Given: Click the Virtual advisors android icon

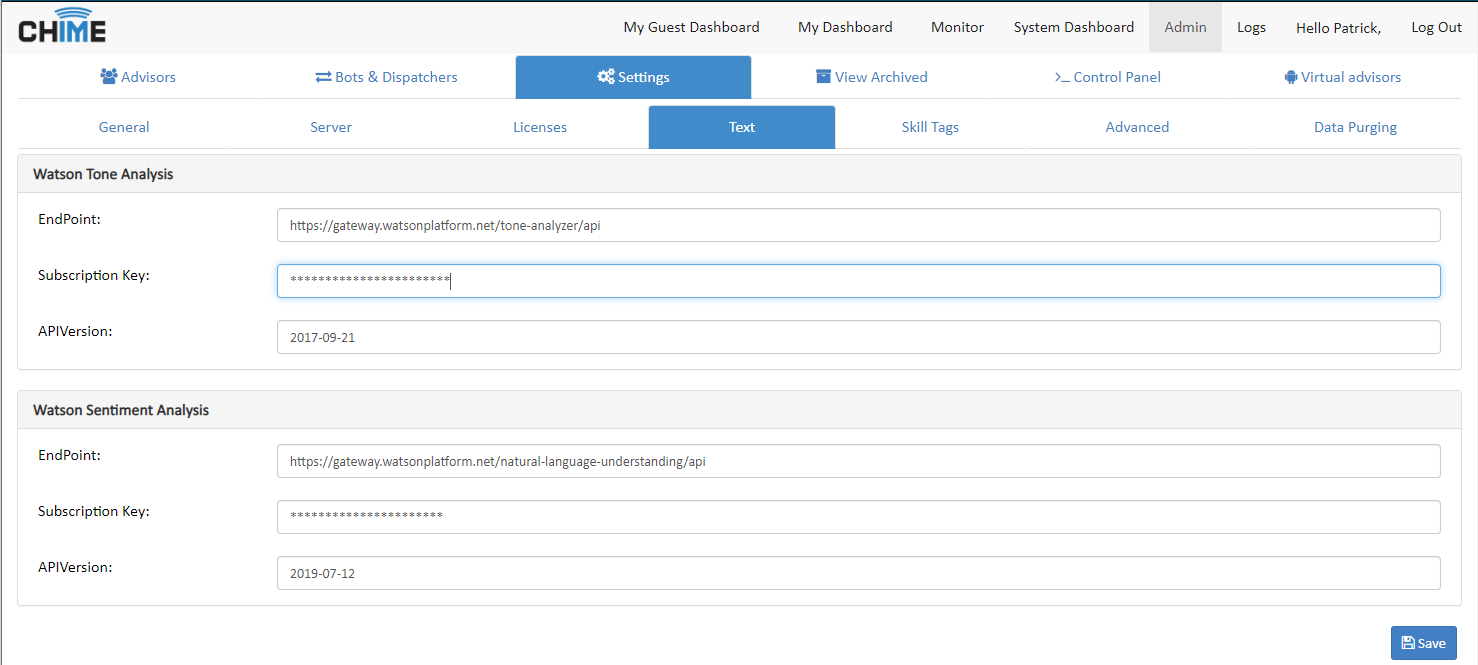Looking at the screenshot, I should pyautogui.click(x=1291, y=77).
